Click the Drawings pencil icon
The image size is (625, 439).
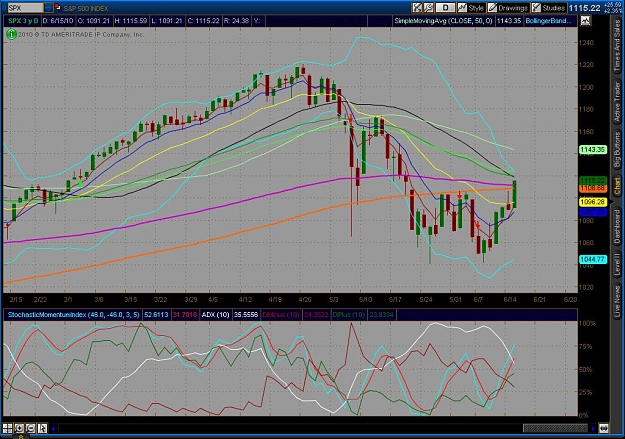coord(493,8)
